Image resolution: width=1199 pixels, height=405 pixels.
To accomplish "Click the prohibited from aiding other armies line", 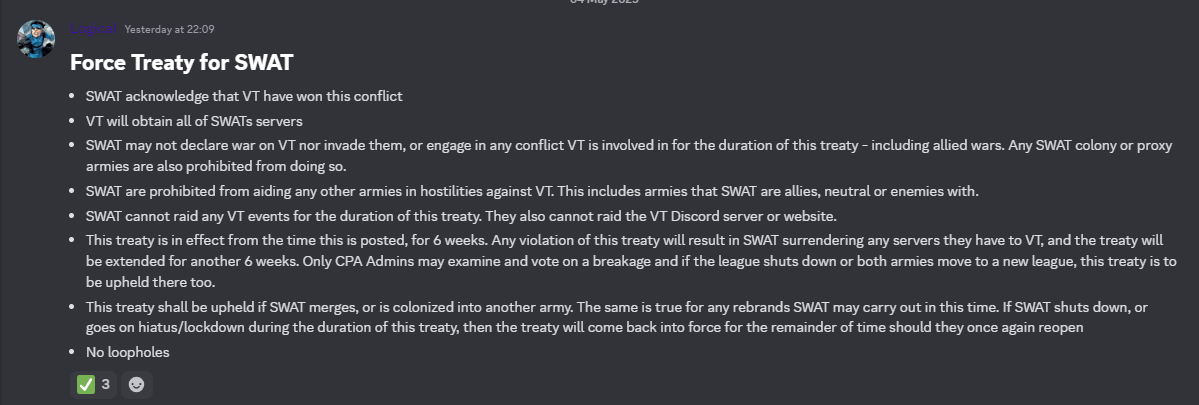I will (532, 191).
